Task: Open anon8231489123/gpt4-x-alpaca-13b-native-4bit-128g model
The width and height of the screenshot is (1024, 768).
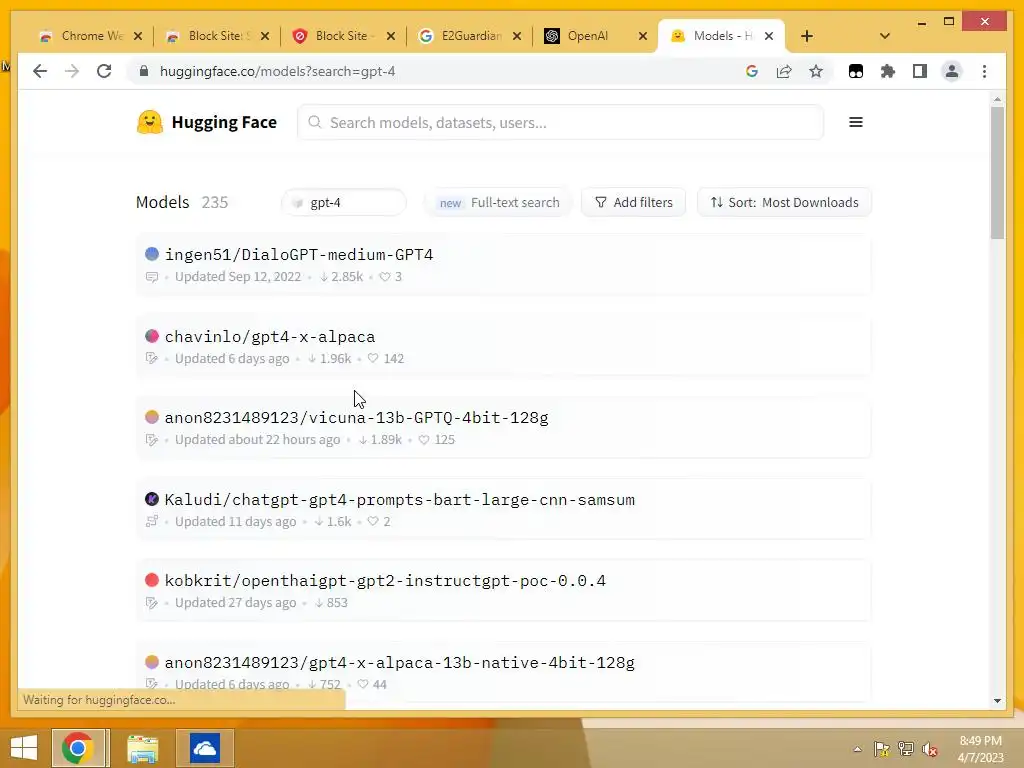Action: (x=400, y=662)
